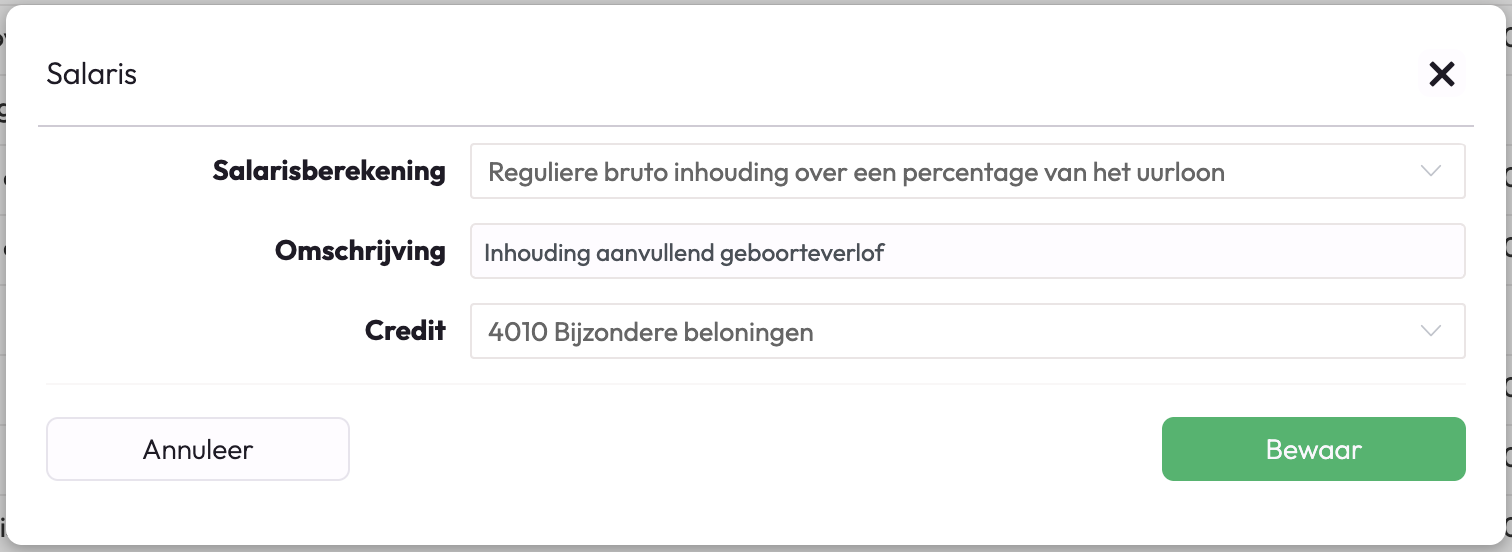Click the Salaris dialog title
The image size is (1512, 552).
click(92, 74)
